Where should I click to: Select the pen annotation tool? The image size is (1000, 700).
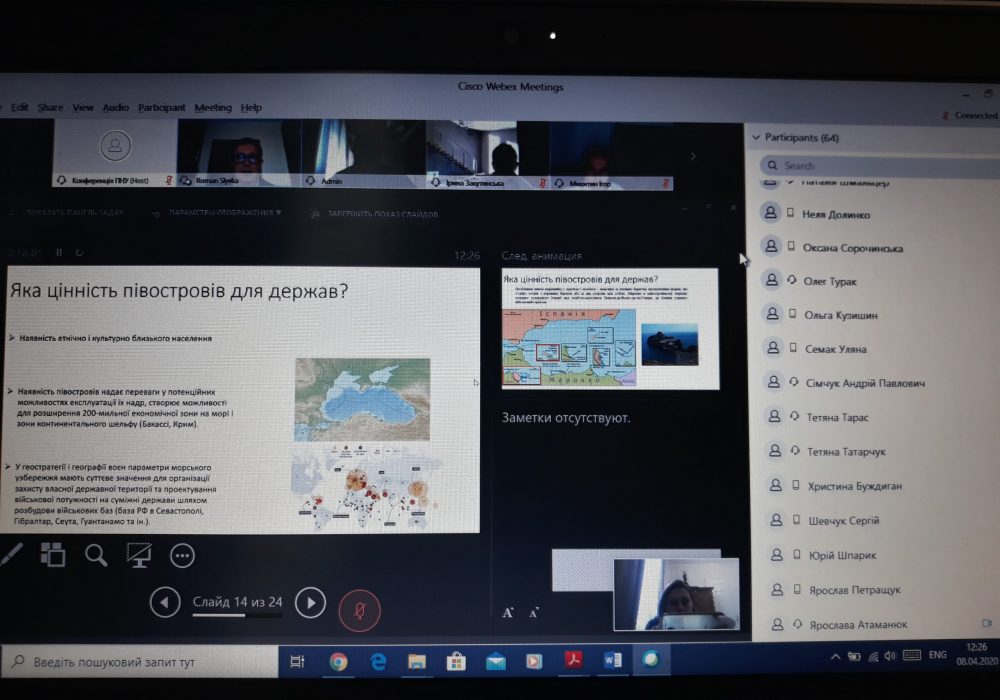(13, 554)
